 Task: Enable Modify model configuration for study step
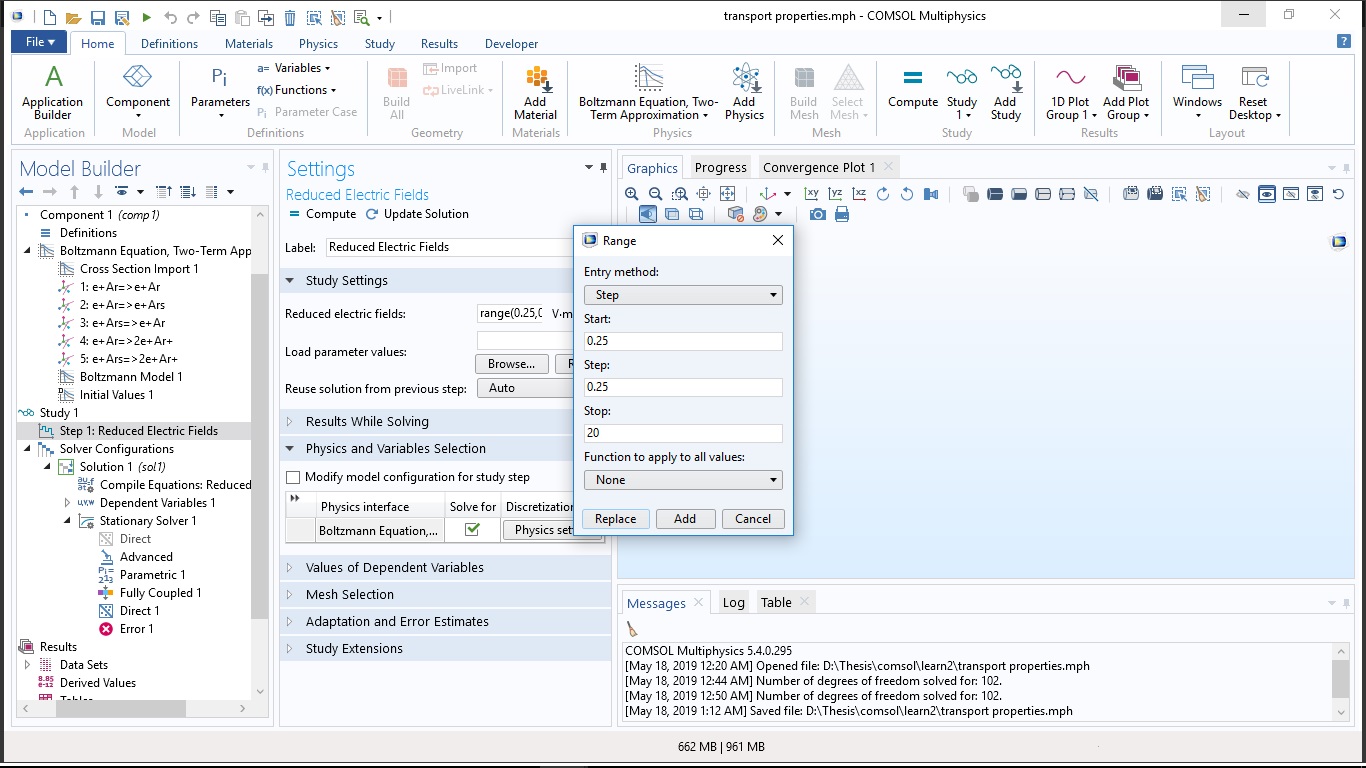point(293,478)
